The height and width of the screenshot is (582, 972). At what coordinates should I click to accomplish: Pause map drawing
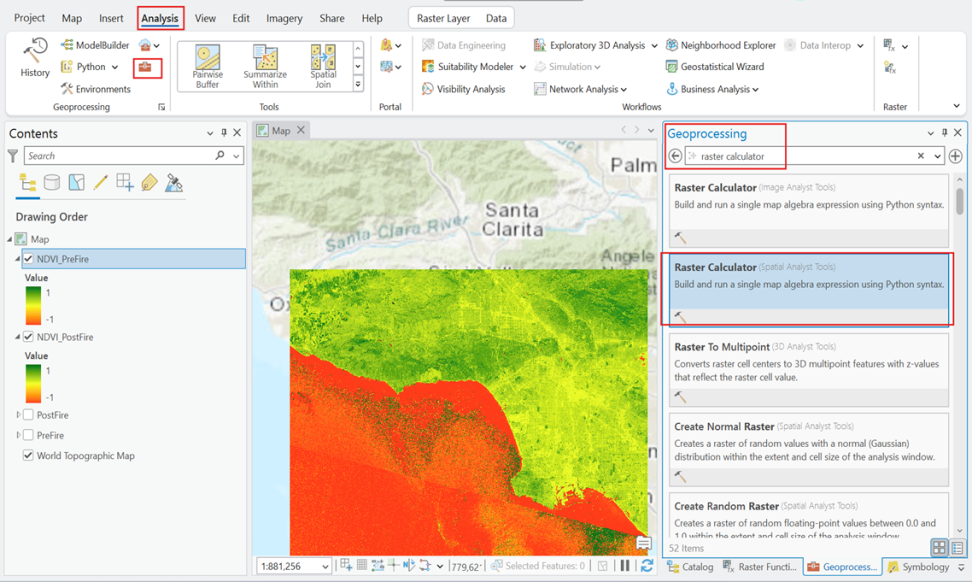625,565
